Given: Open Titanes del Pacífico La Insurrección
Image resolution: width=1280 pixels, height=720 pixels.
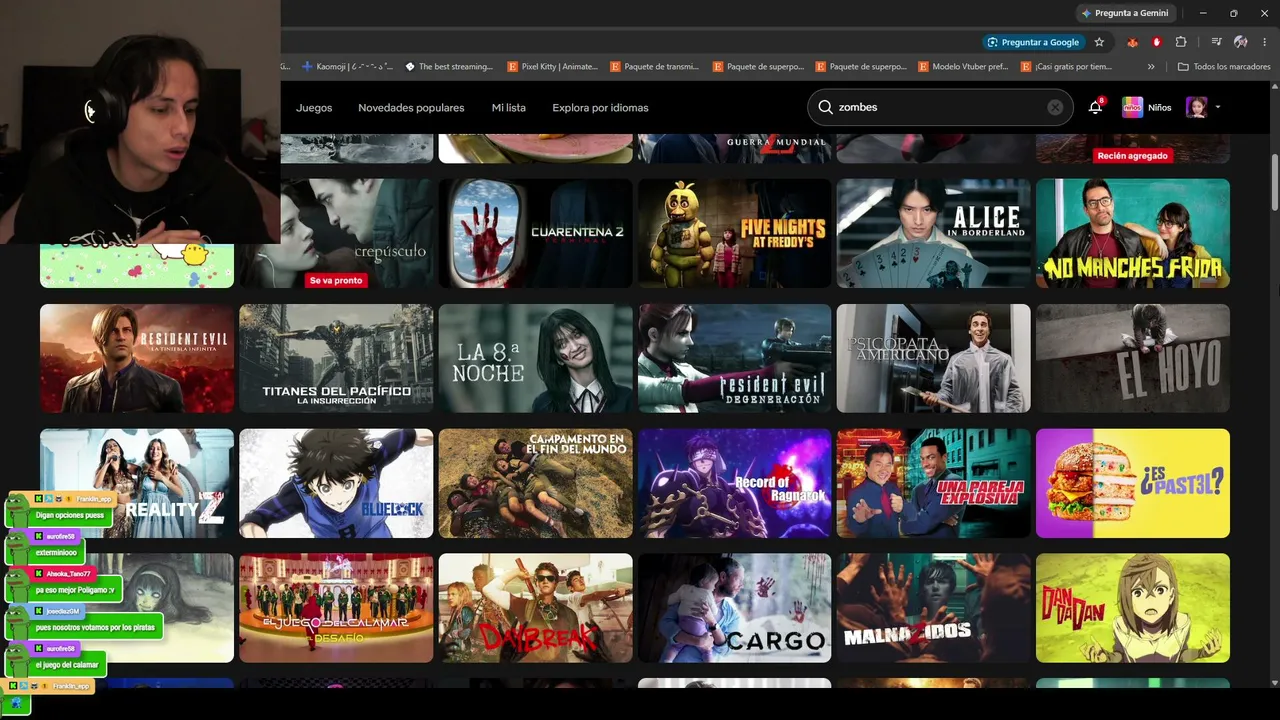Looking at the screenshot, I should (336, 358).
